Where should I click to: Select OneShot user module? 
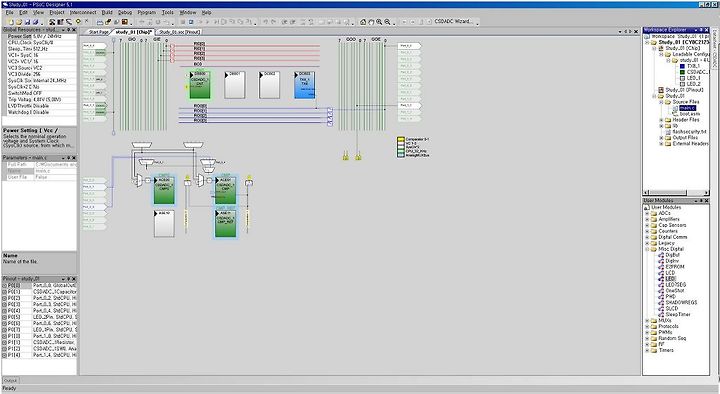click(x=675, y=291)
